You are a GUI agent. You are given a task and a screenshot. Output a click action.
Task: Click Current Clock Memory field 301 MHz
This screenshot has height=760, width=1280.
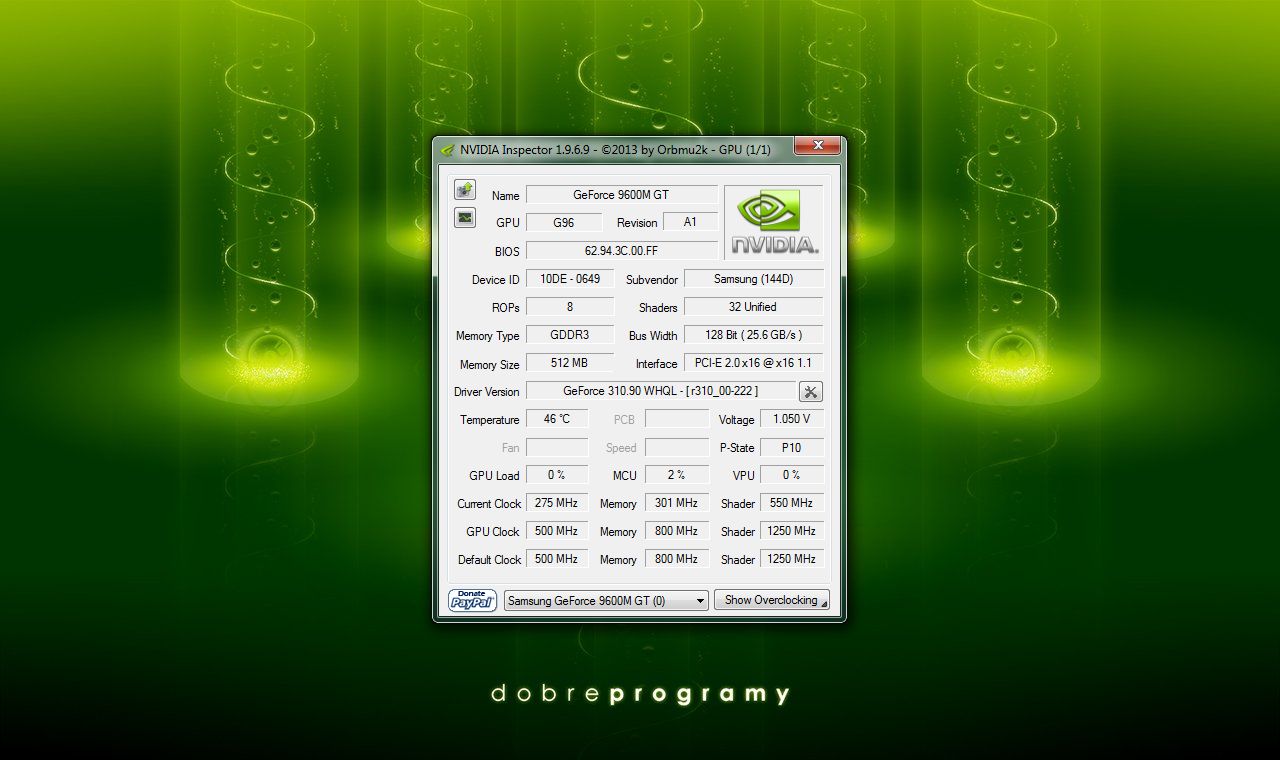pos(677,503)
